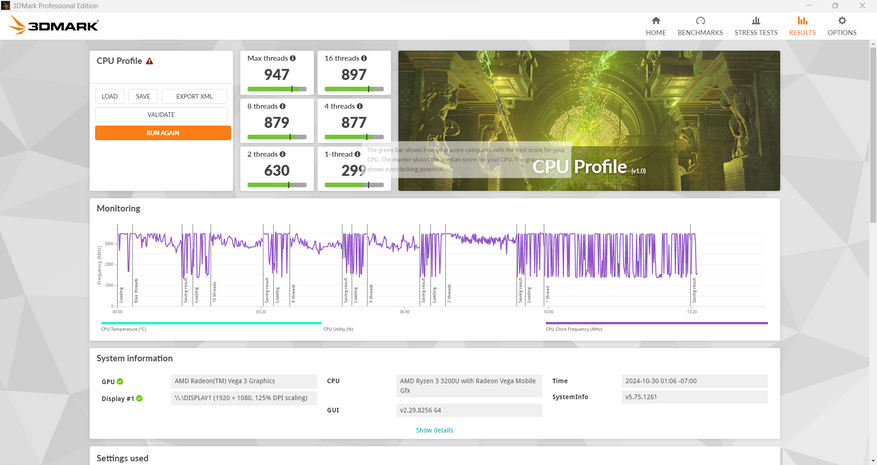Click the page vertical scrollbar
The width and height of the screenshot is (877, 465).
(873, 134)
